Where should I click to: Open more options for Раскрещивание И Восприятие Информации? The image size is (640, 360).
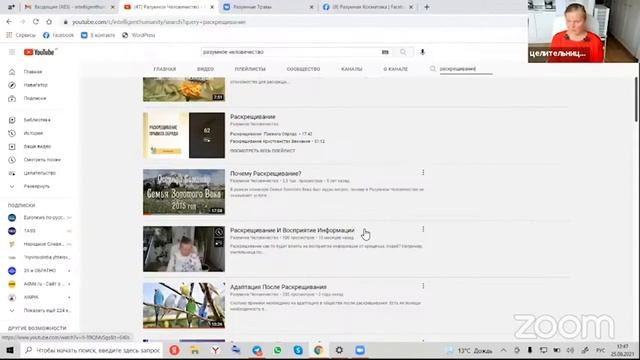423,229
